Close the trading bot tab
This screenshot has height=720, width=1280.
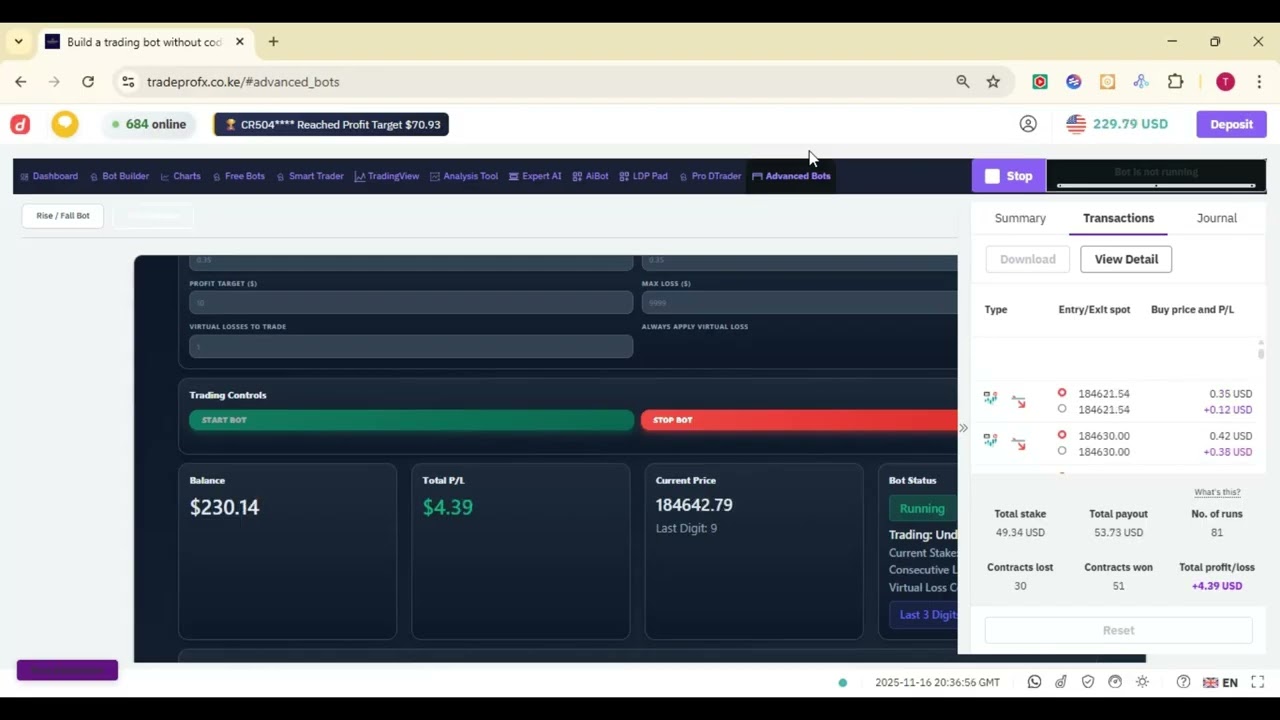pos(240,42)
